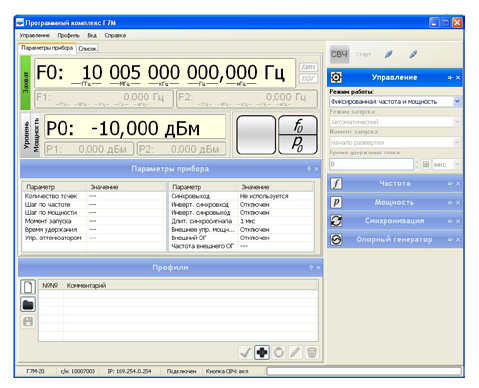
Task: Select the Синхровыход row
Action: coord(241,196)
